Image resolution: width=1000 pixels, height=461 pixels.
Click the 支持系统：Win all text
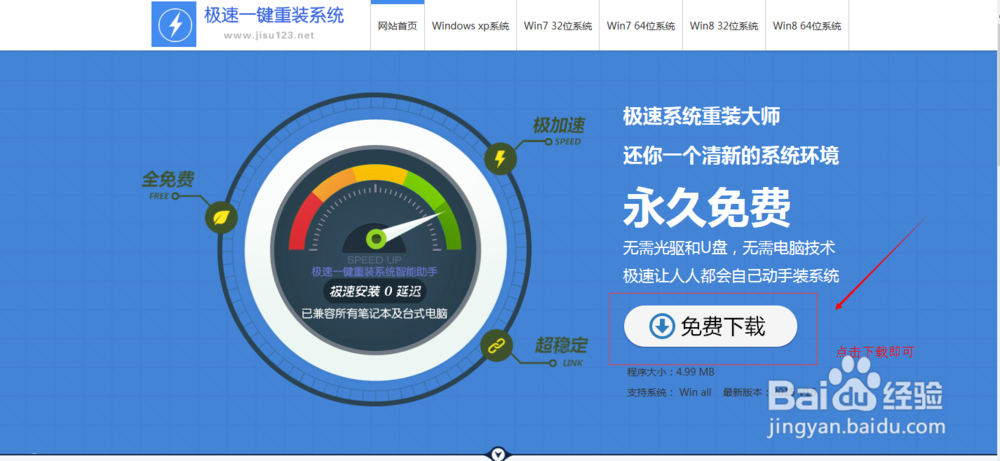(x=669, y=392)
